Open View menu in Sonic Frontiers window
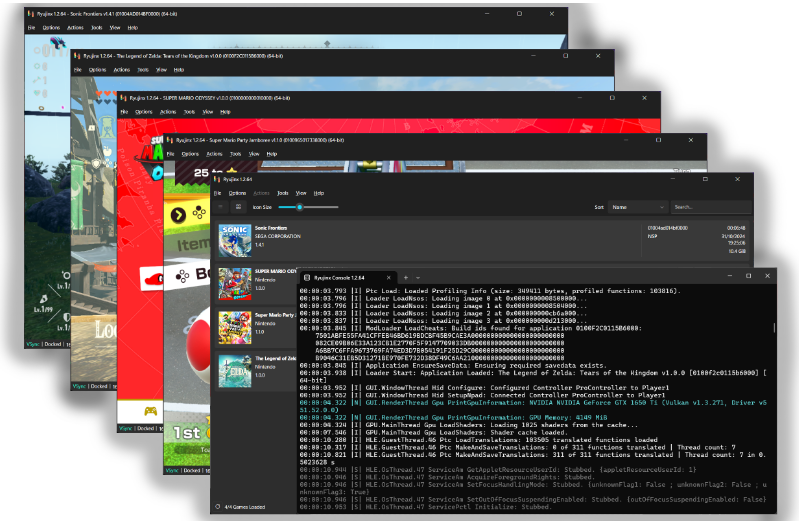Image resolution: width=799 pixels, height=525 pixels. [x=115, y=28]
